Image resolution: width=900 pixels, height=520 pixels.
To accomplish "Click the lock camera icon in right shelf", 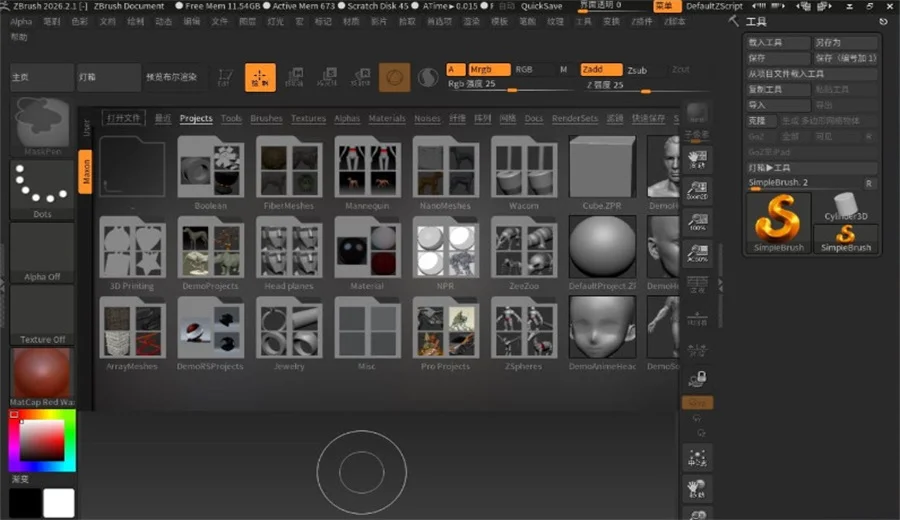I will (x=697, y=378).
